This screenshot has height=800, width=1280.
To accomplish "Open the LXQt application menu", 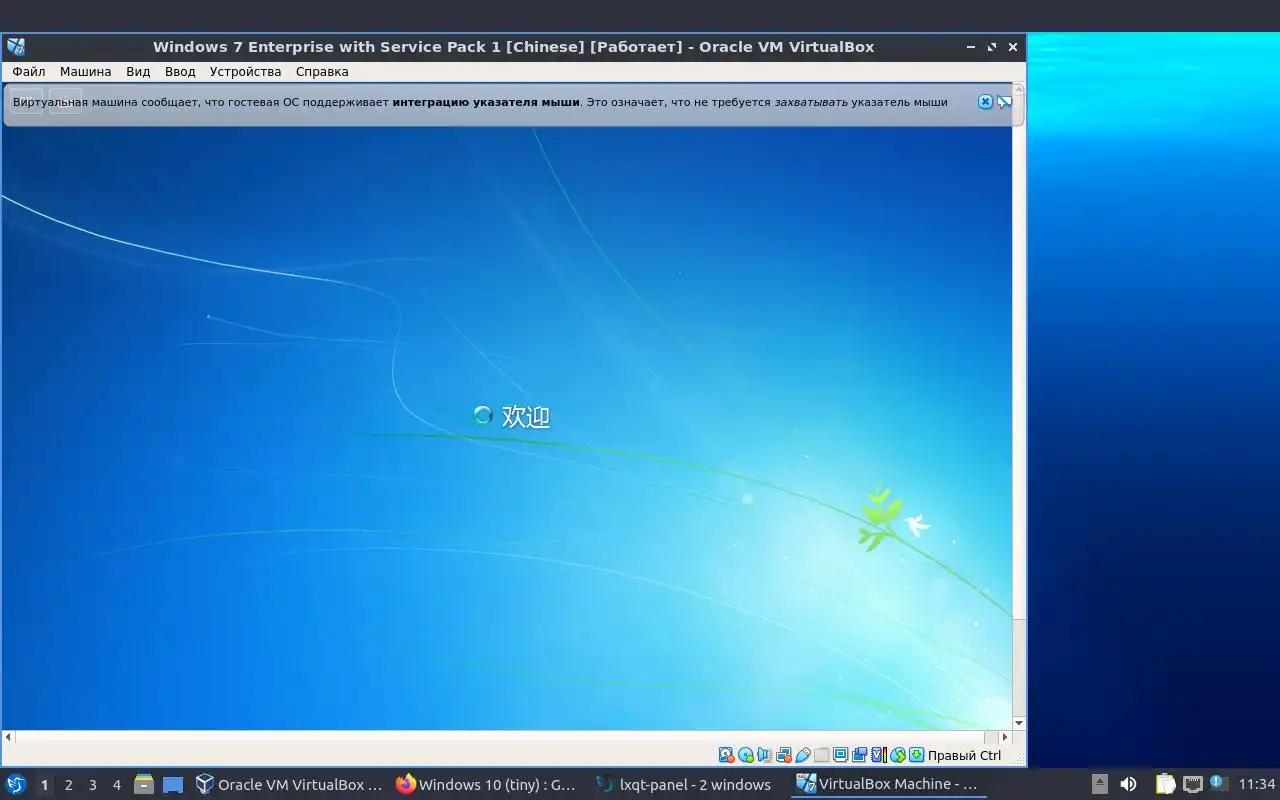I will click(x=15, y=785).
